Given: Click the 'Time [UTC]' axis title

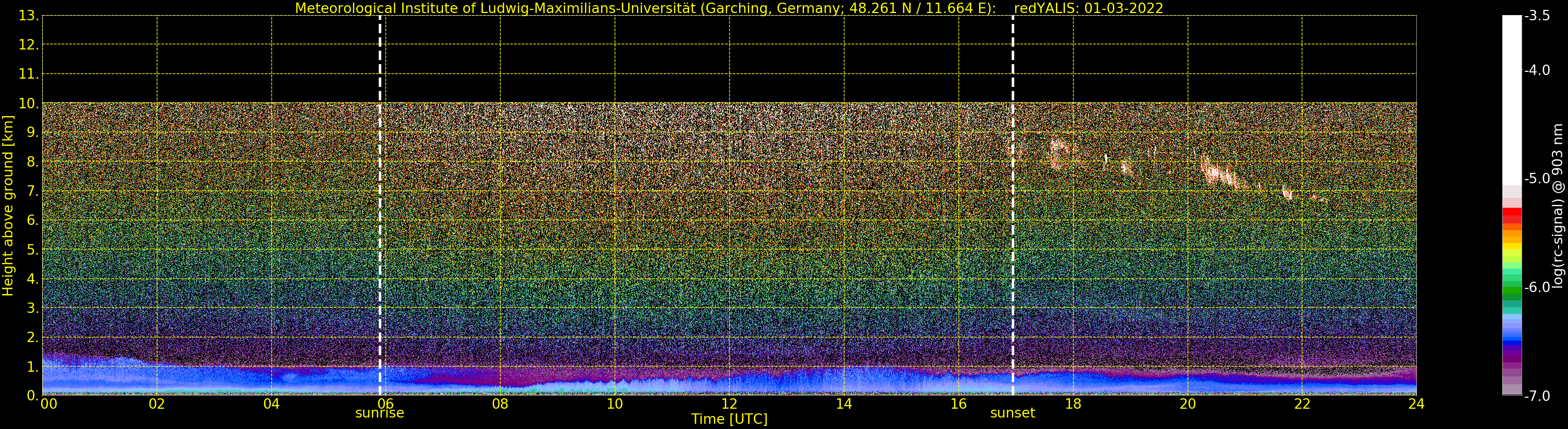Looking at the screenshot, I should pos(729,419).
